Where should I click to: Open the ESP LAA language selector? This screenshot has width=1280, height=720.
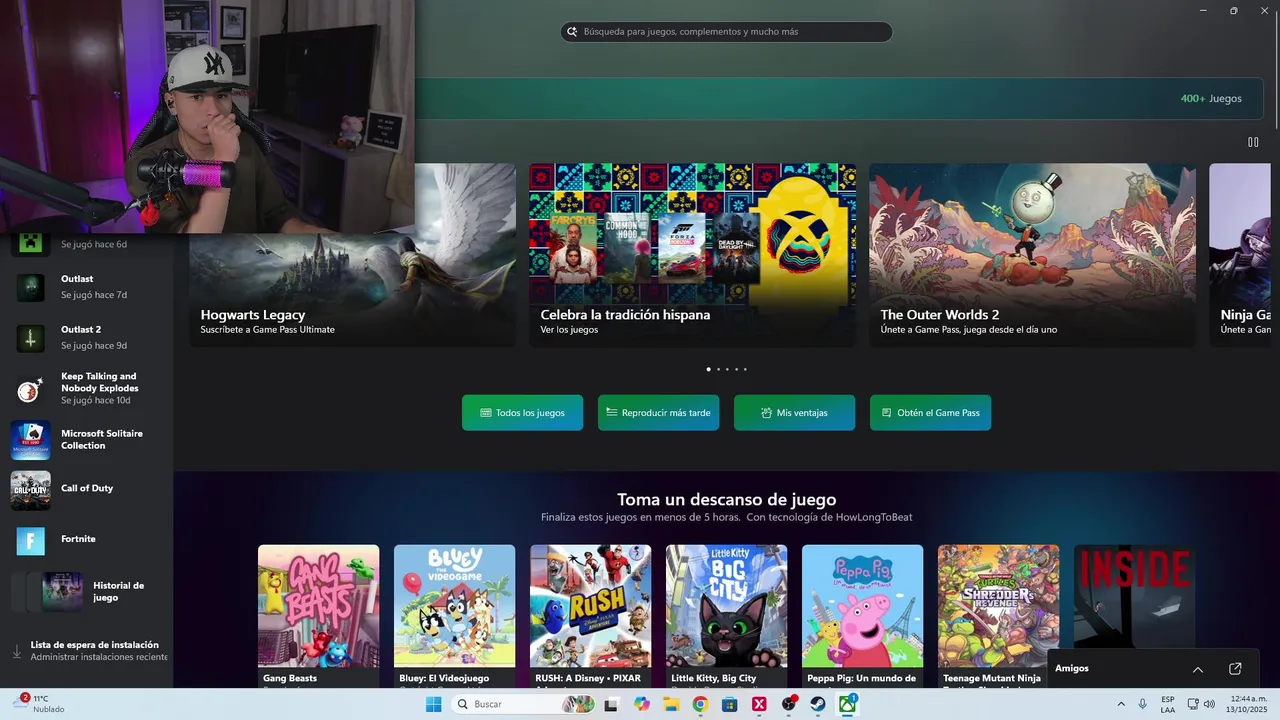tap(1168, 704)
